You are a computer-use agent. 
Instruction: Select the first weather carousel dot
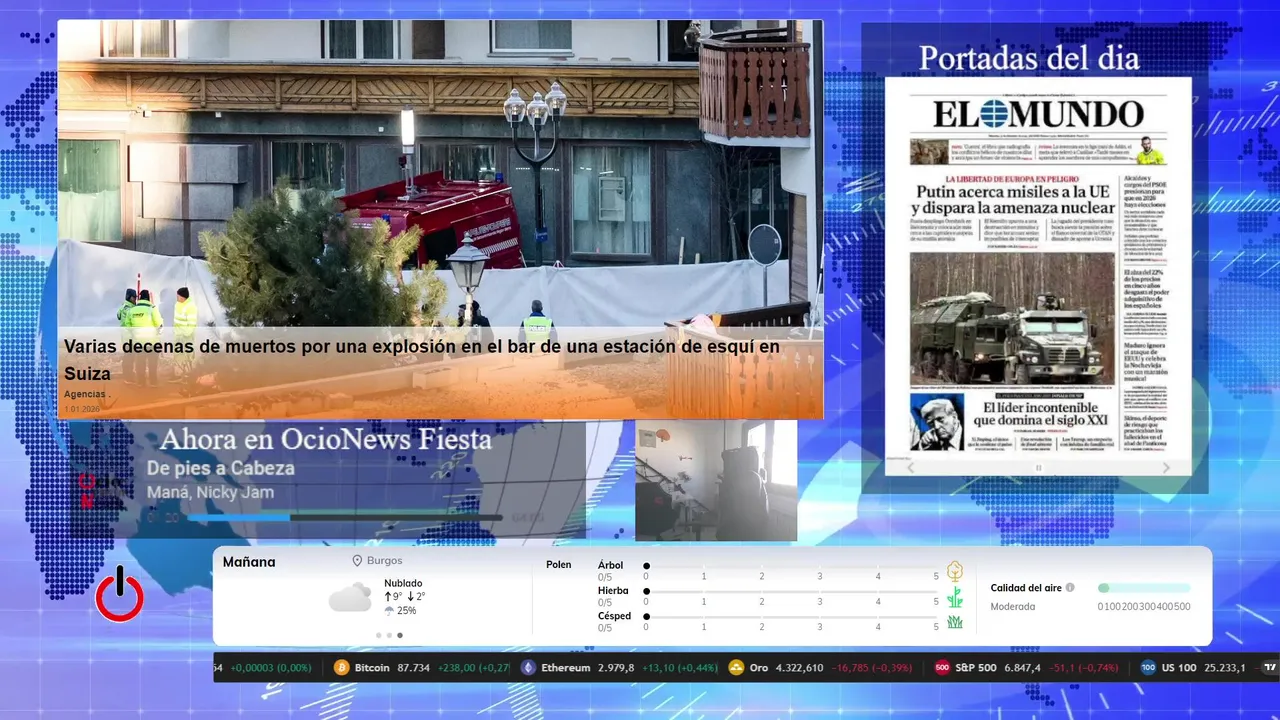(378, 635)
